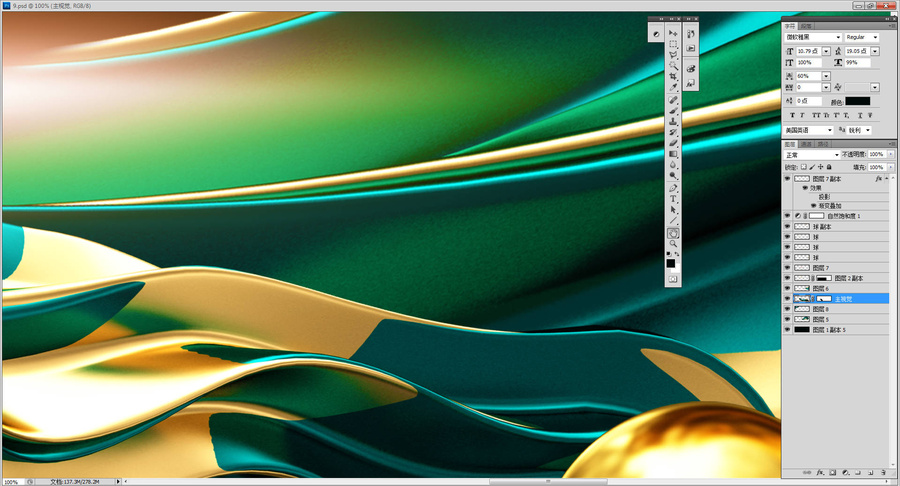Select the Move tool
Screen dimensions: 900x486
pos(673,33)
